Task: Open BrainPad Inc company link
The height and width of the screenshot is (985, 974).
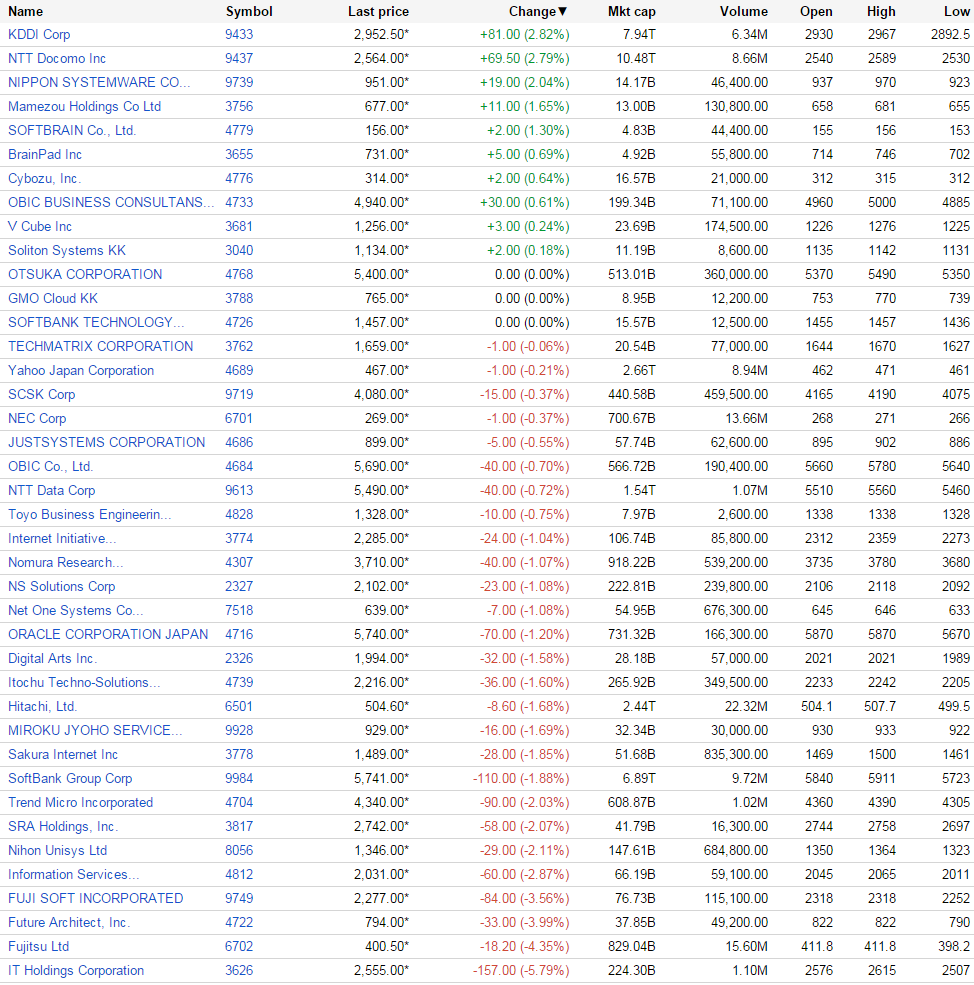Action: click(45, 155)
